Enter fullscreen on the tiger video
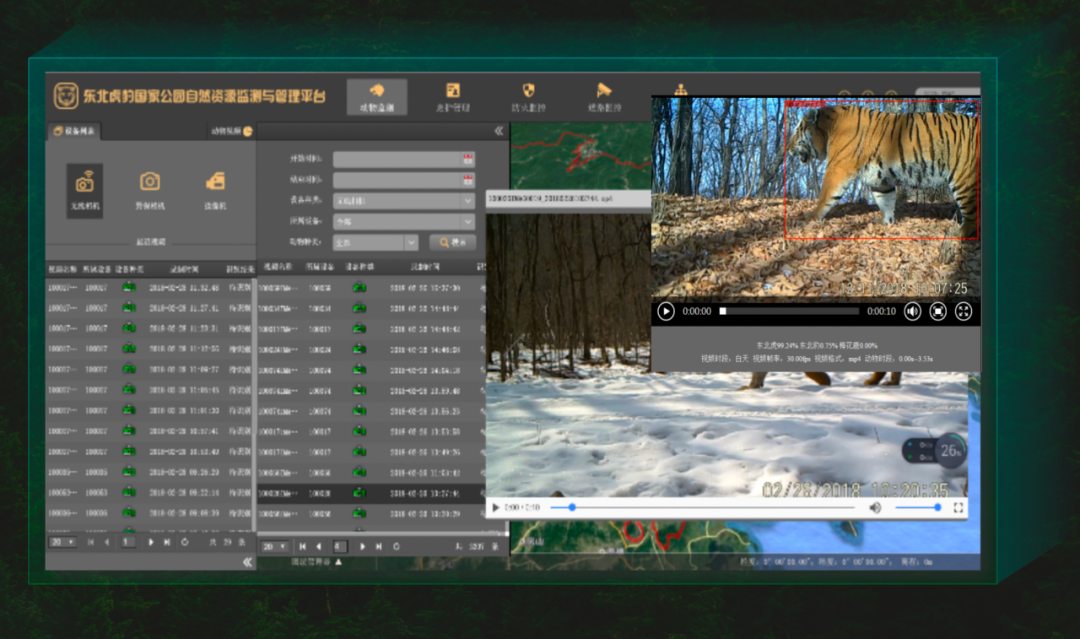Viewport: 1080px width, 639px height. click(964, 311)
